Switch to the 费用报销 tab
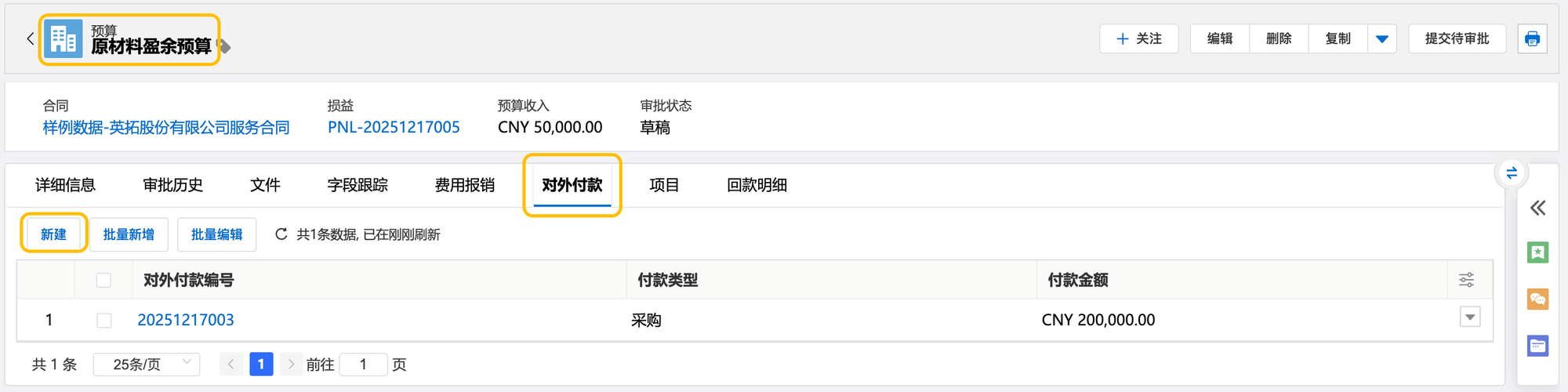Image resolution: width=1568 pixels, height=392 pixels. click(465, 185)
